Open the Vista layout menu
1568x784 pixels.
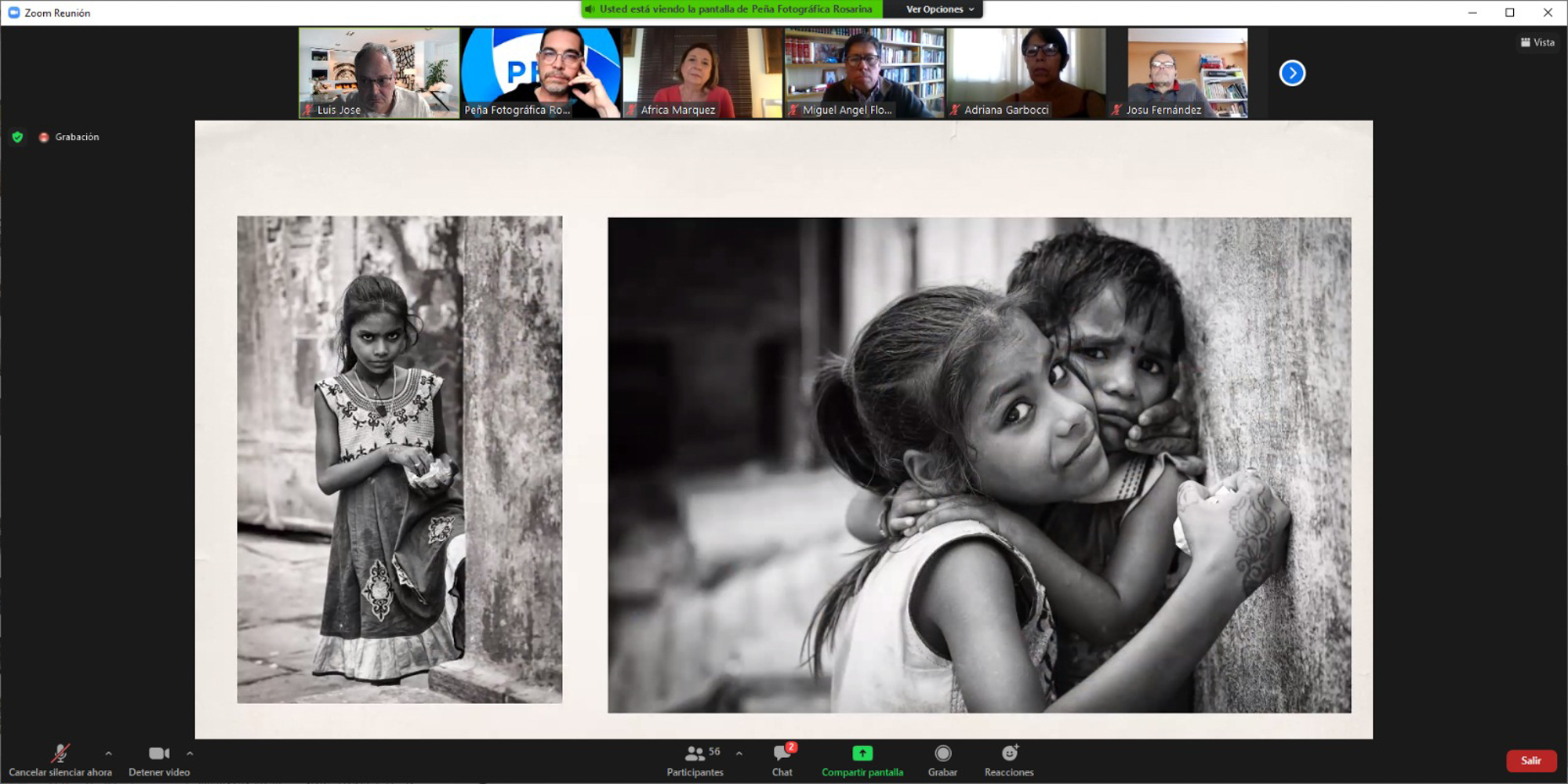(1537, 42)
